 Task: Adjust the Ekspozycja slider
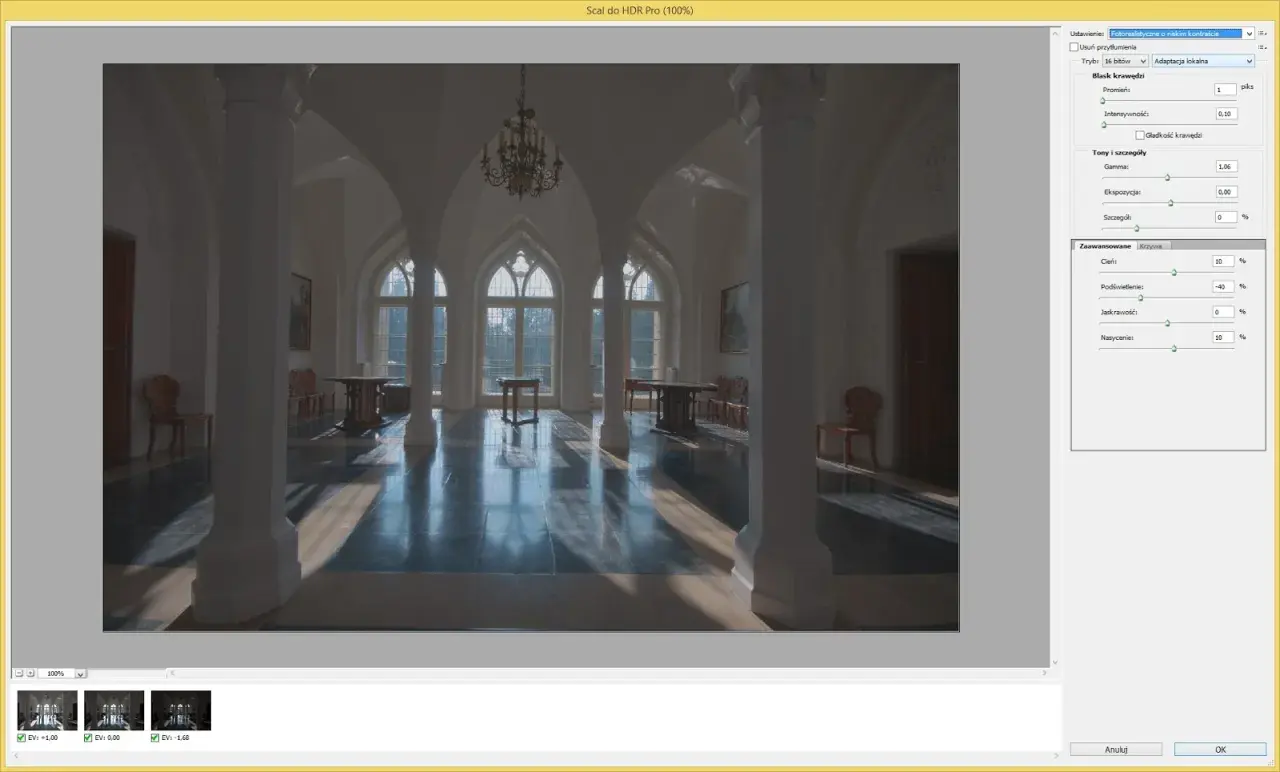1170,203
